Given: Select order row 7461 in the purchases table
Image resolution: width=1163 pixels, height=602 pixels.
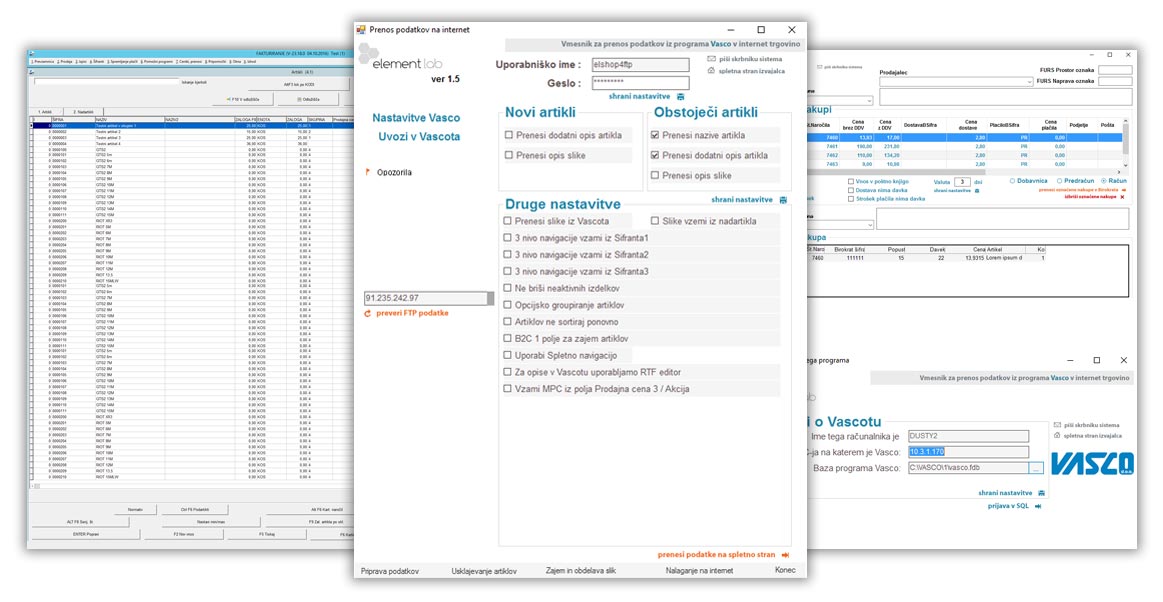Looking at the screenshot, I should click(964, 147).
